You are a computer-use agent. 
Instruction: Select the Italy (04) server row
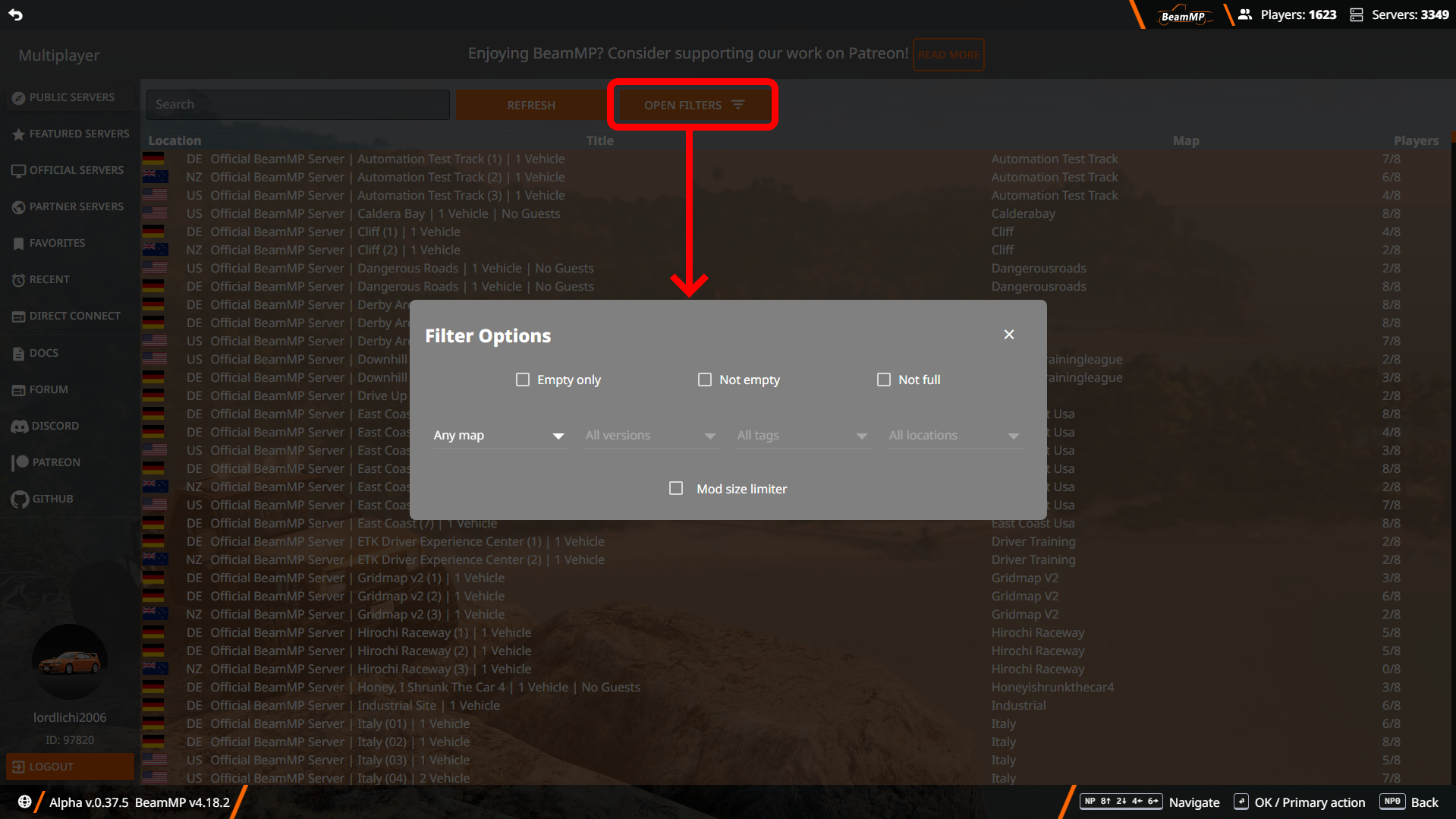pyautogui.click(x=797, y=779)
